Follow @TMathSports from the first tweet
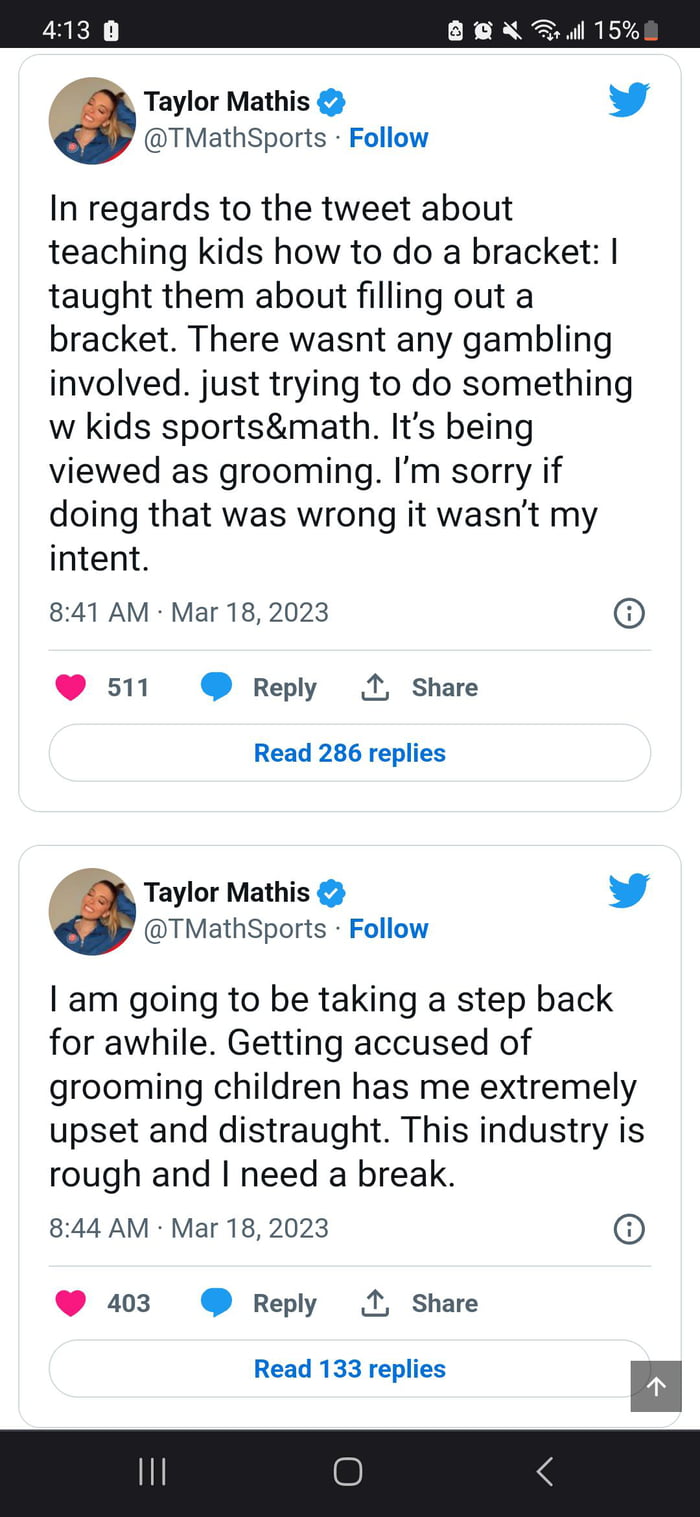The width and height of the screenshot is (700, 1517). tap(389, 138)
